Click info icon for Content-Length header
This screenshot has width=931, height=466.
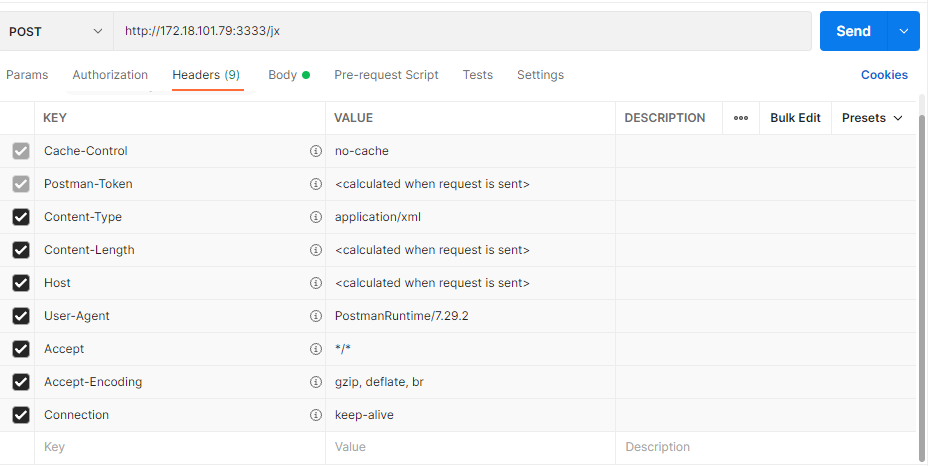point(316,250)
